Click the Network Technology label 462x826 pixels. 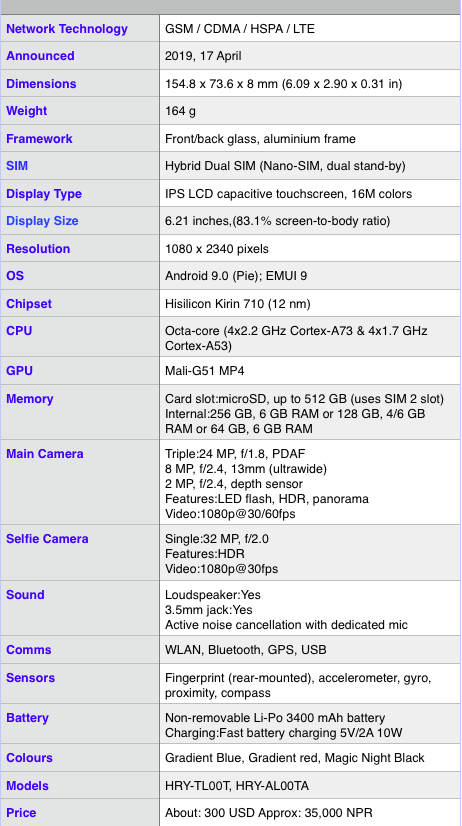(67, 28)
